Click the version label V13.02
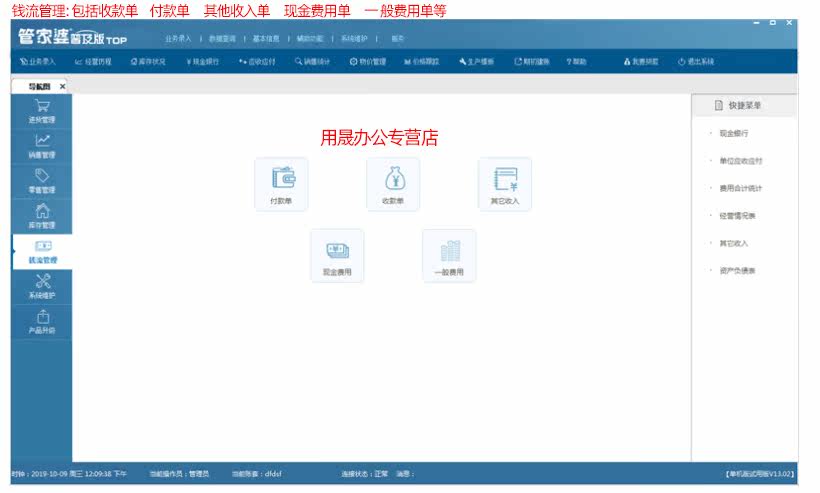 pyautogui.click(x=760, y=474)
